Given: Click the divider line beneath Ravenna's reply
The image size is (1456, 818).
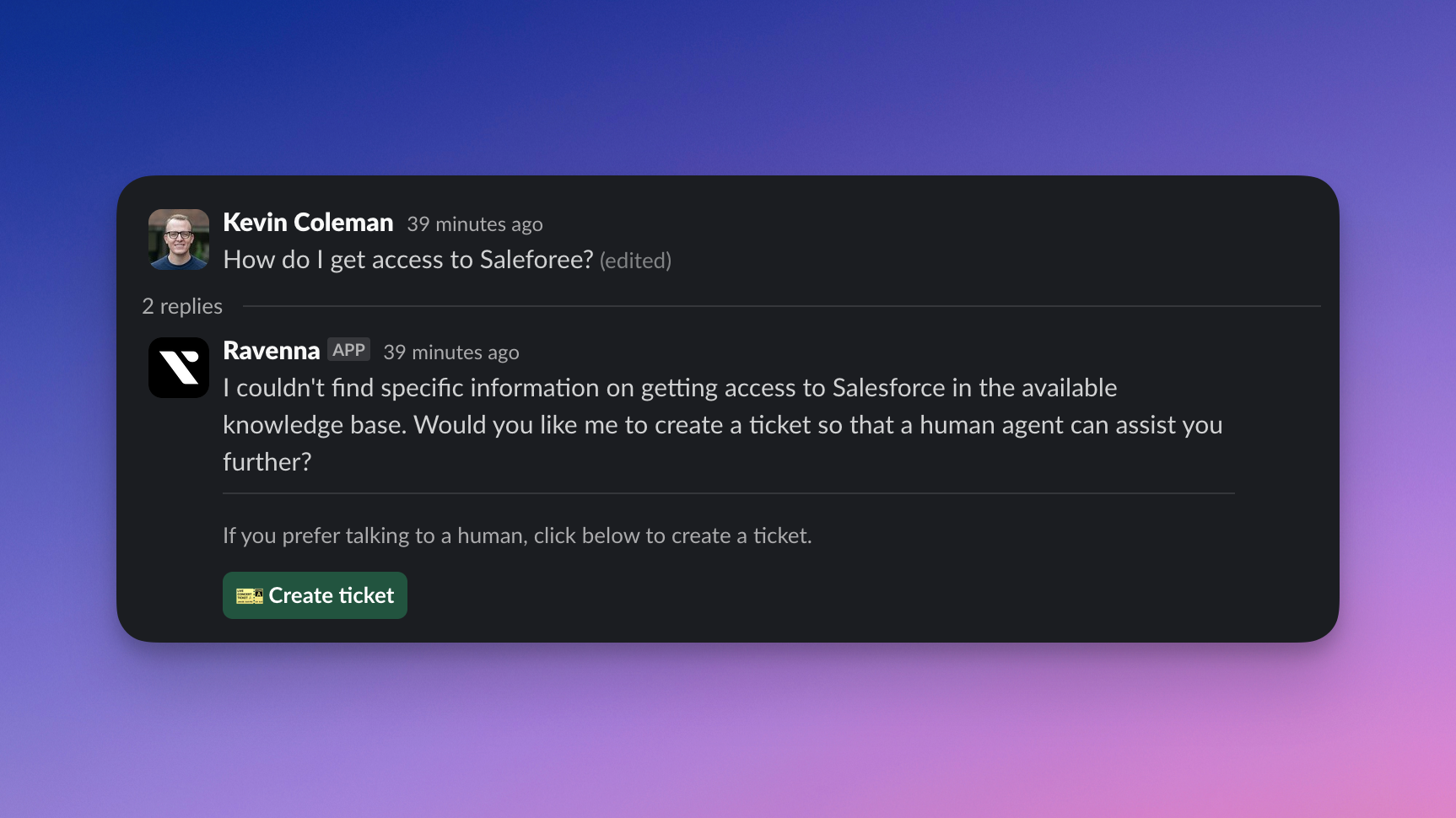Looking at the screenshot, I should pos(729,493).
